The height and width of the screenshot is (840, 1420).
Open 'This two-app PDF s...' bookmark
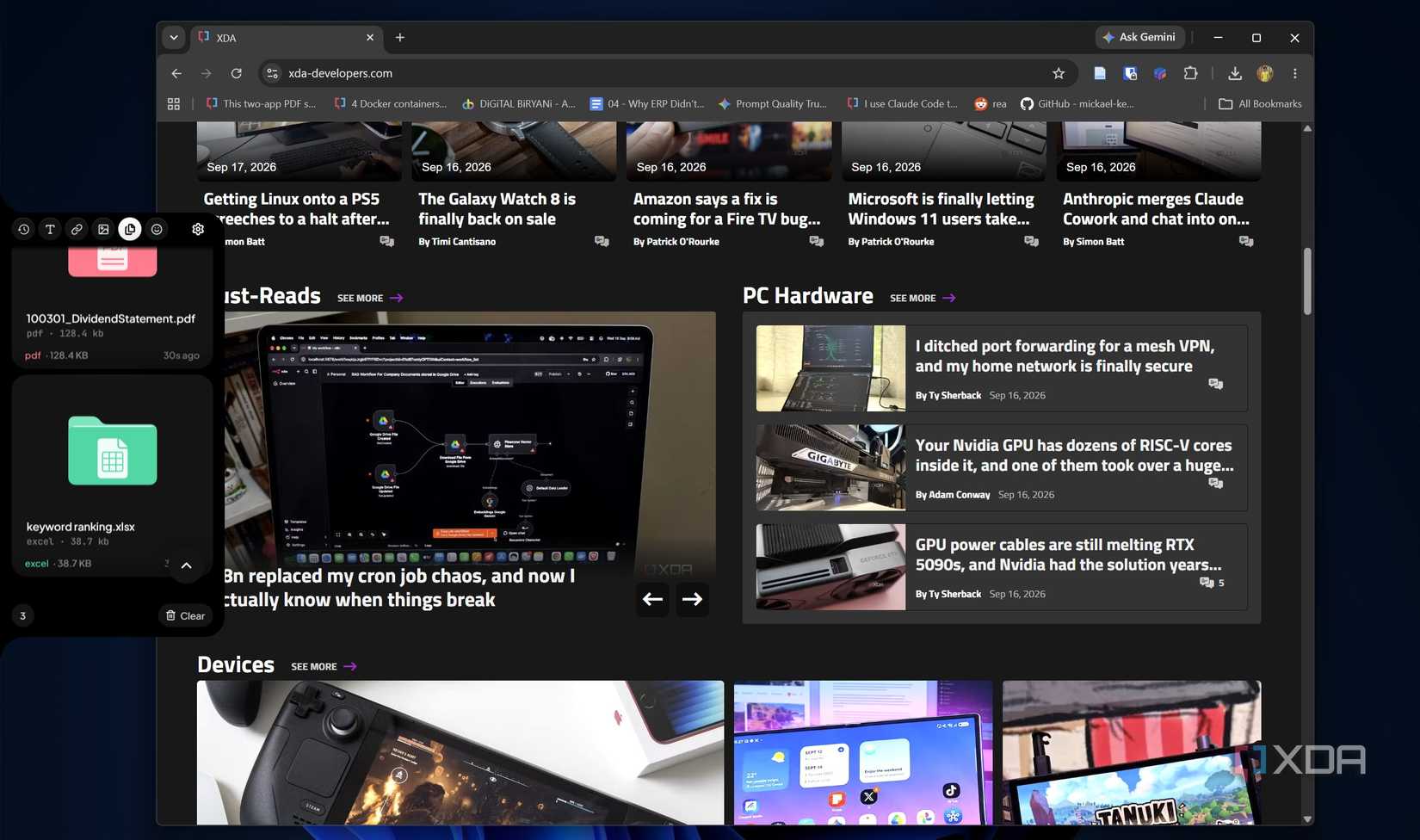click(262, 103)
